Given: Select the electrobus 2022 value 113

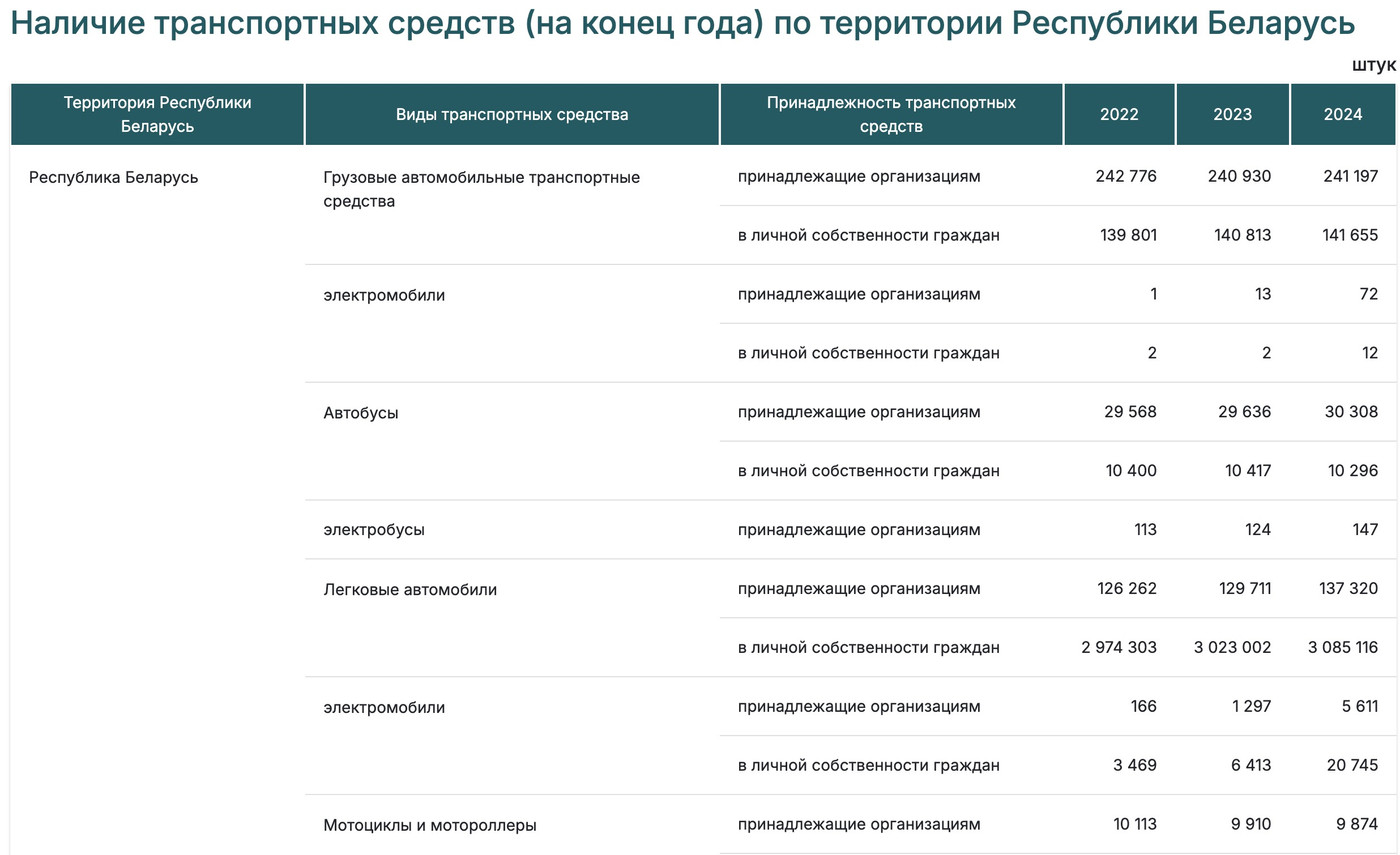Looking at the screenshot, I should click(1144, 530).
